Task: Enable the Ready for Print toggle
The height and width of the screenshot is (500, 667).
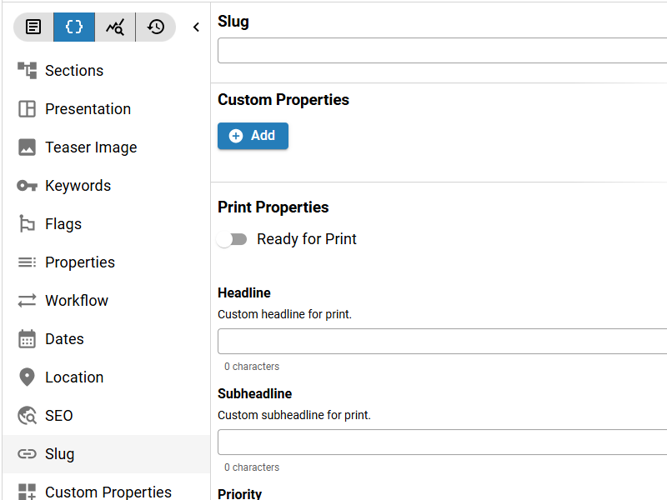Action: tap(233, 240)
